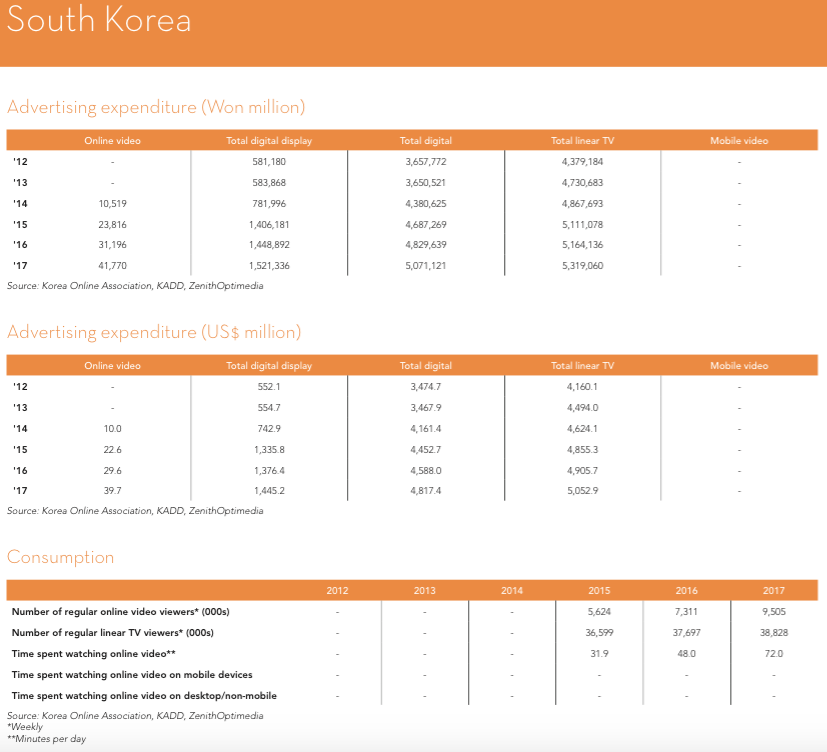This screenshot has height=752, width=827.
Task: Click time spent value 48.0
Action: tap(686, 654)
